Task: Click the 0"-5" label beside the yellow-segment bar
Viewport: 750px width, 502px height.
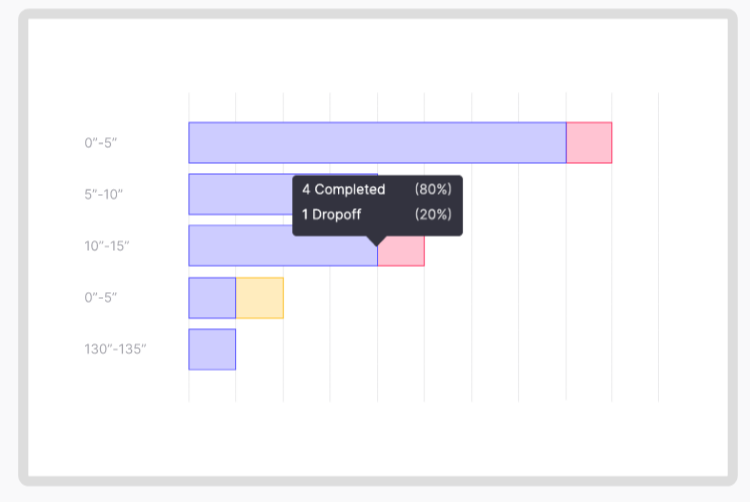Action: 101,298
